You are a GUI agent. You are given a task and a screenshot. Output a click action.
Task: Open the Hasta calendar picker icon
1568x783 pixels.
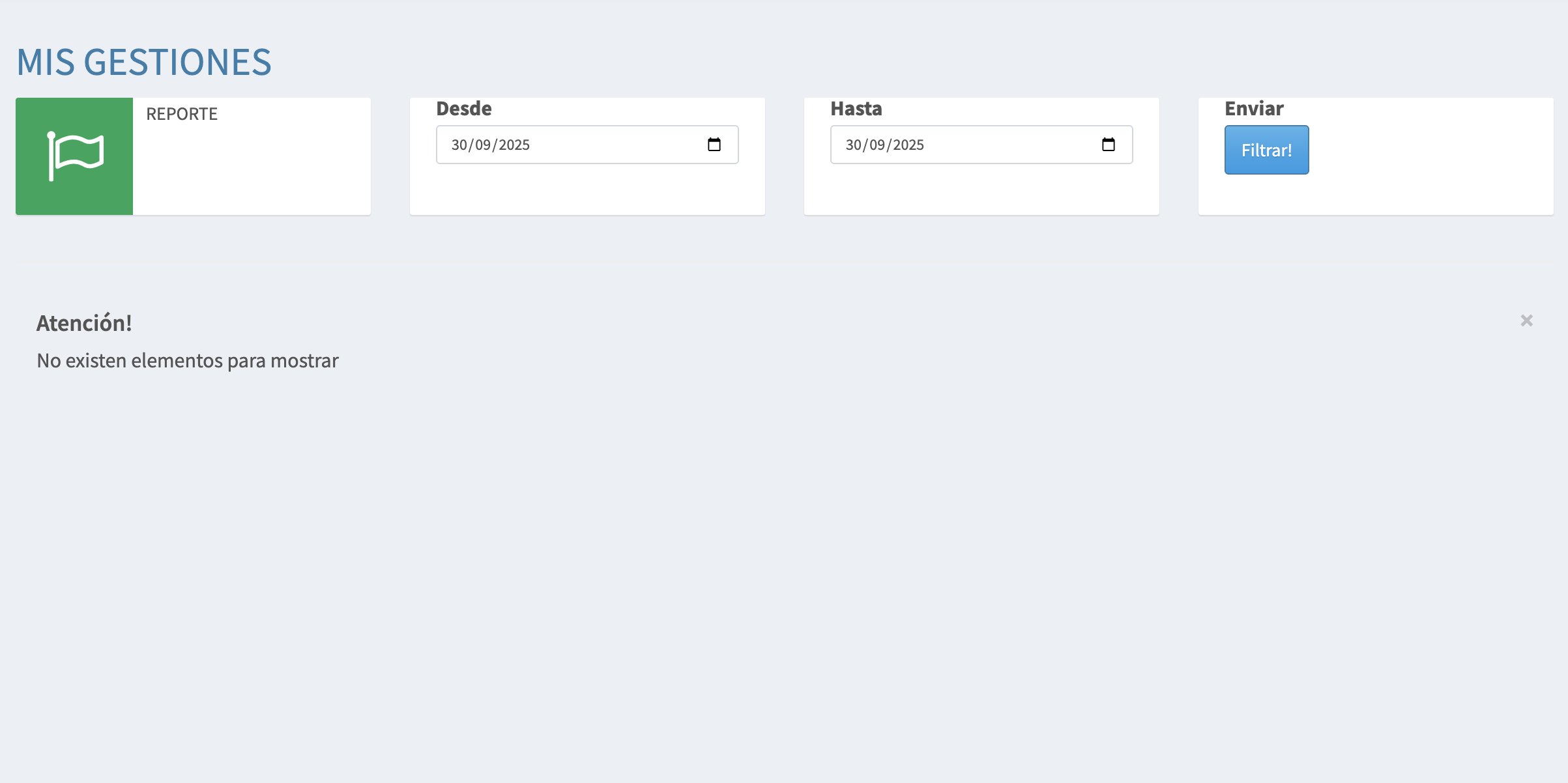[1109, 145]
